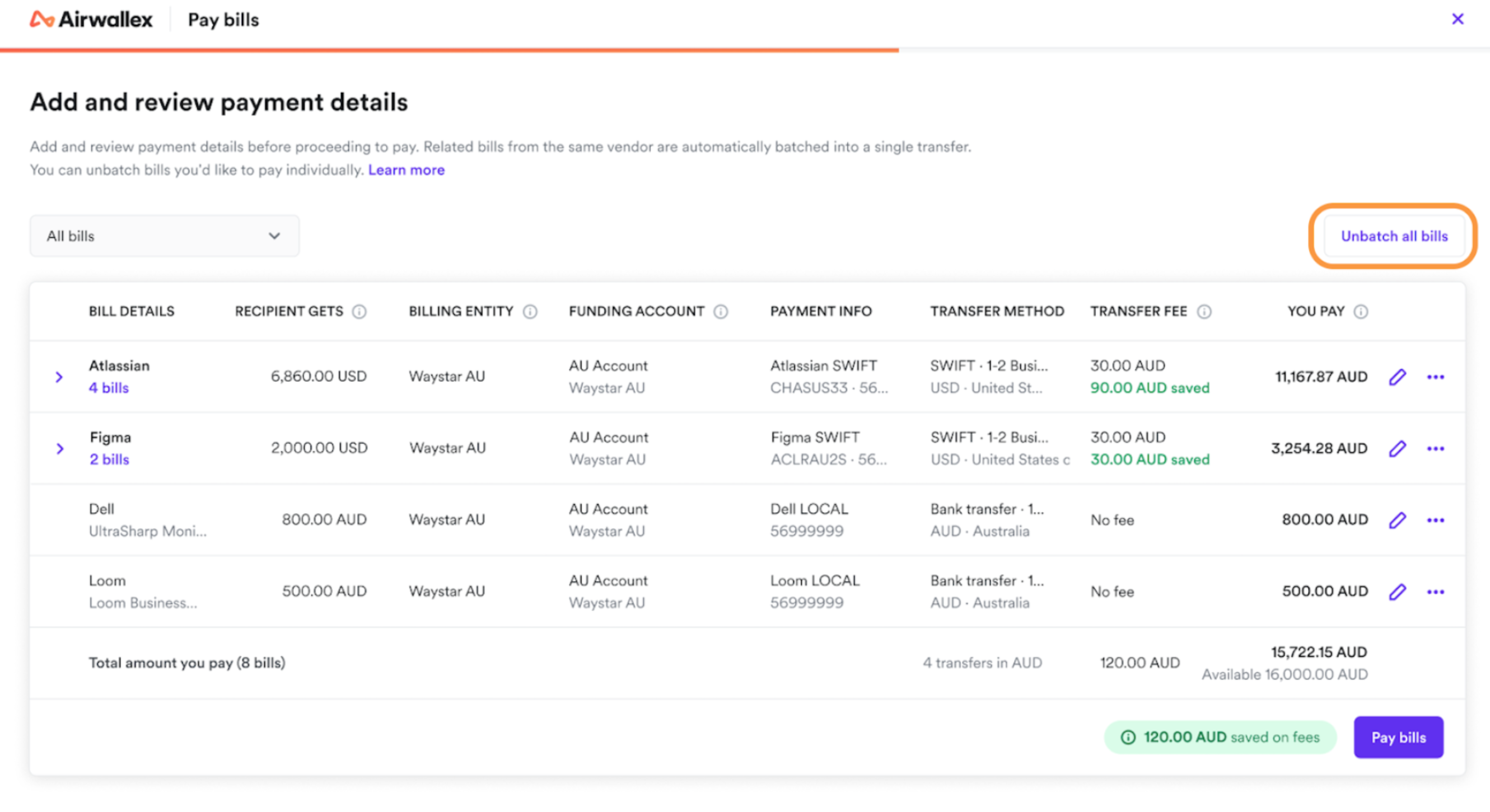Show Transfer Fee info icon
Screen dimensions: 1490x812
tap(1204, 312)
